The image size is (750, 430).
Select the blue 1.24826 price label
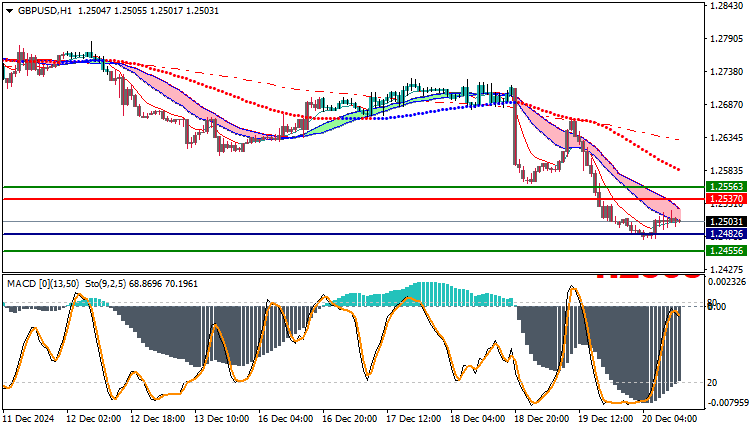[726, 234]
